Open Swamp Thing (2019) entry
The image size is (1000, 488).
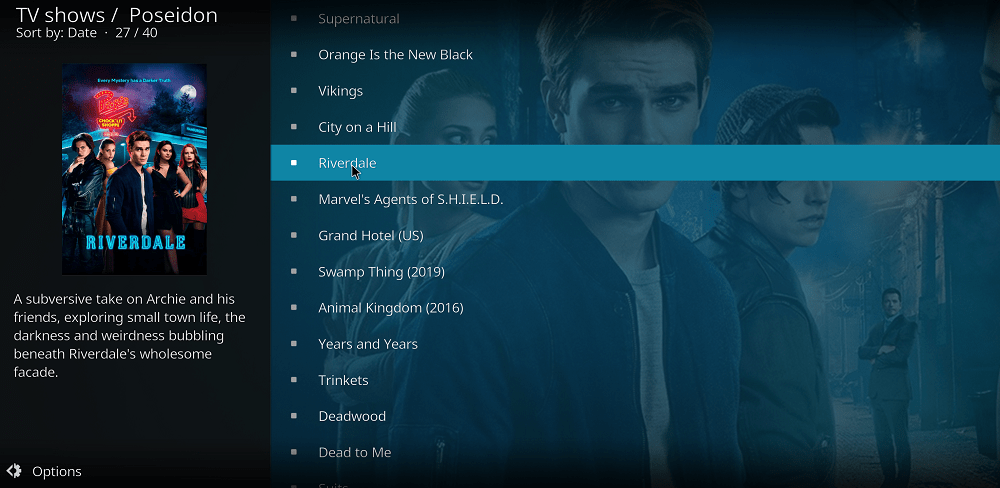click(635, 272)
